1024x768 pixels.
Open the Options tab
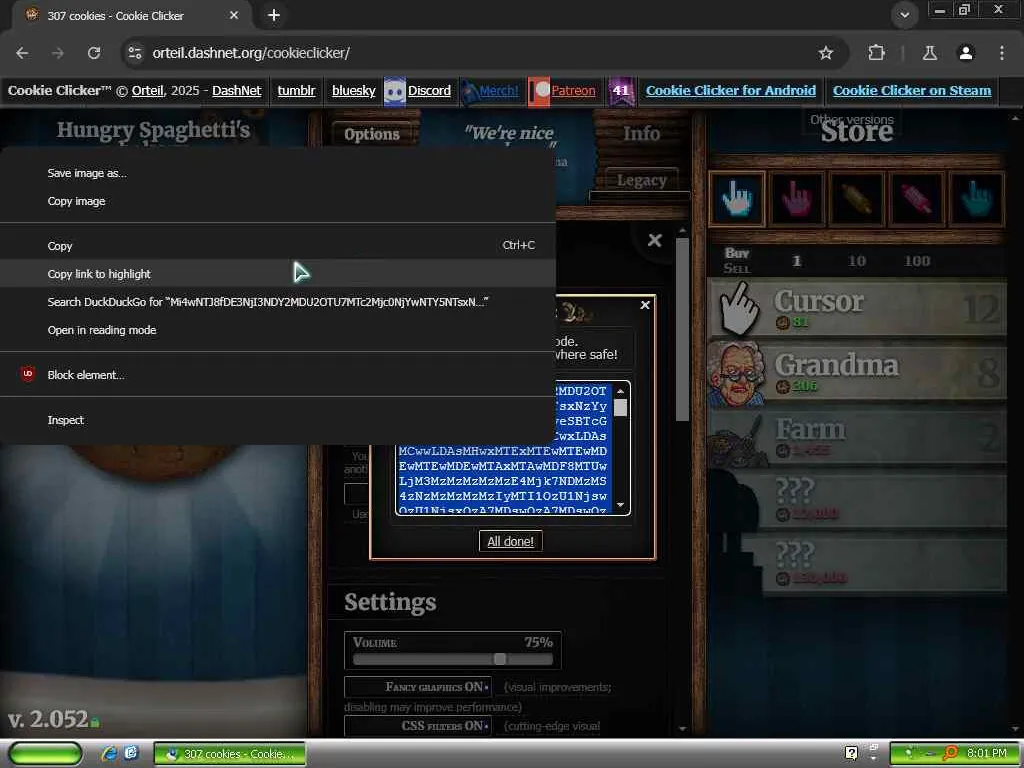(x=372, y=134)
